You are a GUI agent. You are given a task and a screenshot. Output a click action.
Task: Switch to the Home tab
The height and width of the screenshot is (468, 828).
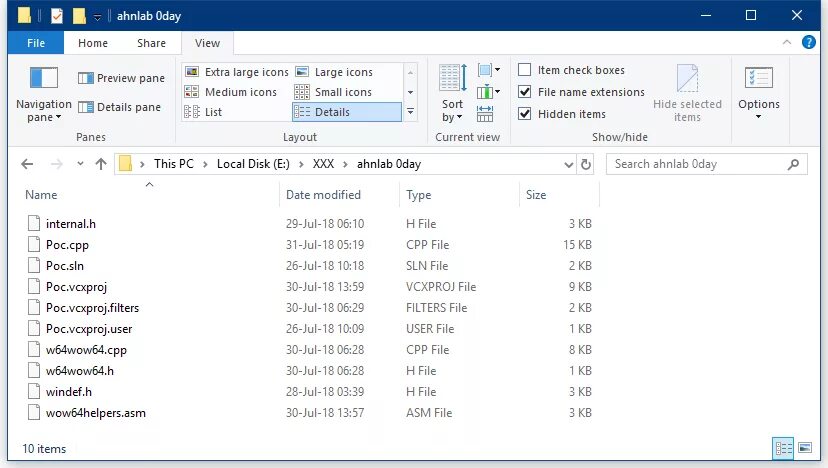pyautogui.click(x=93, y=43)
